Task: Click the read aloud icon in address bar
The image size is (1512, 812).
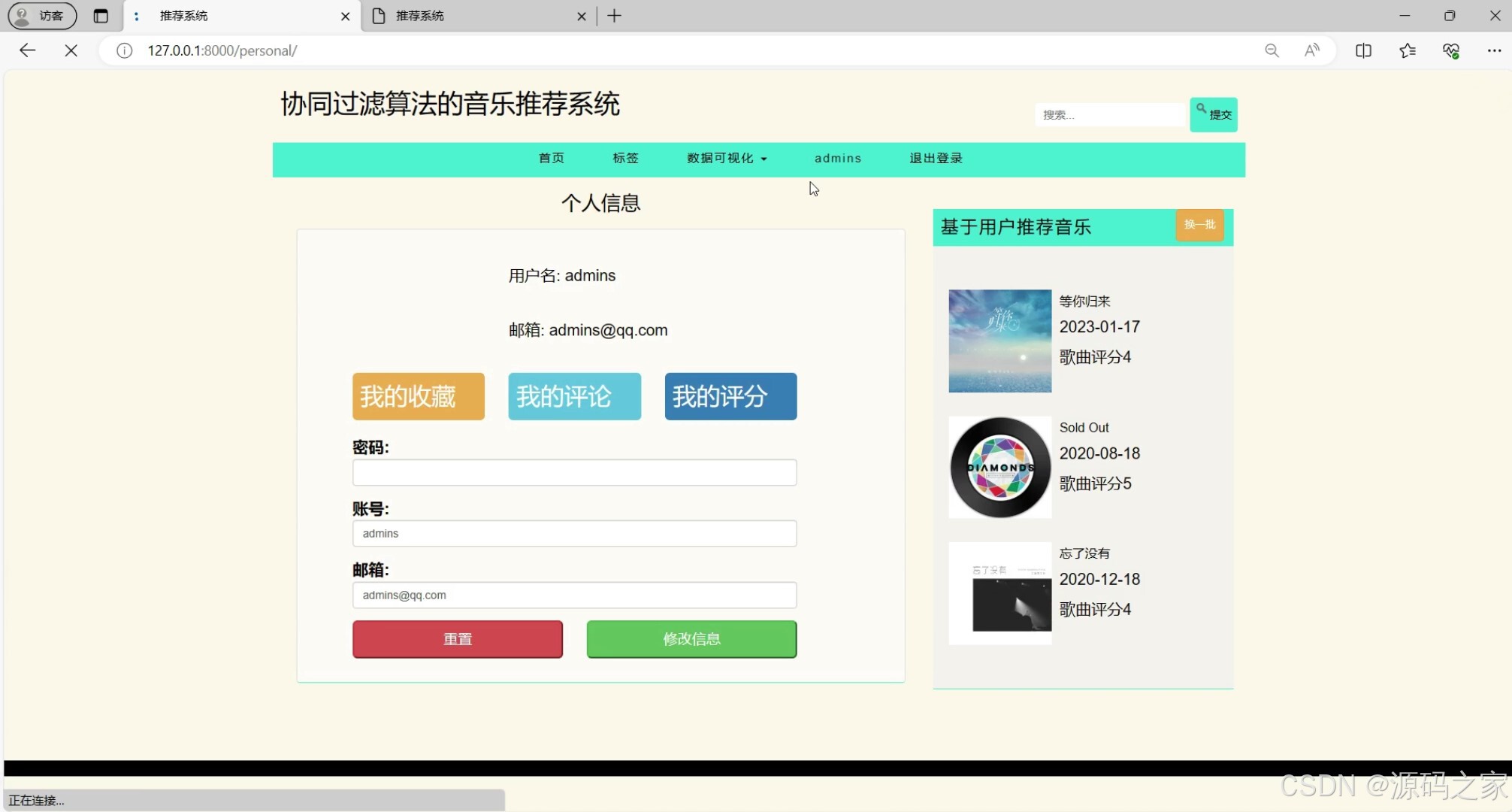Action: pos(1312,50)
